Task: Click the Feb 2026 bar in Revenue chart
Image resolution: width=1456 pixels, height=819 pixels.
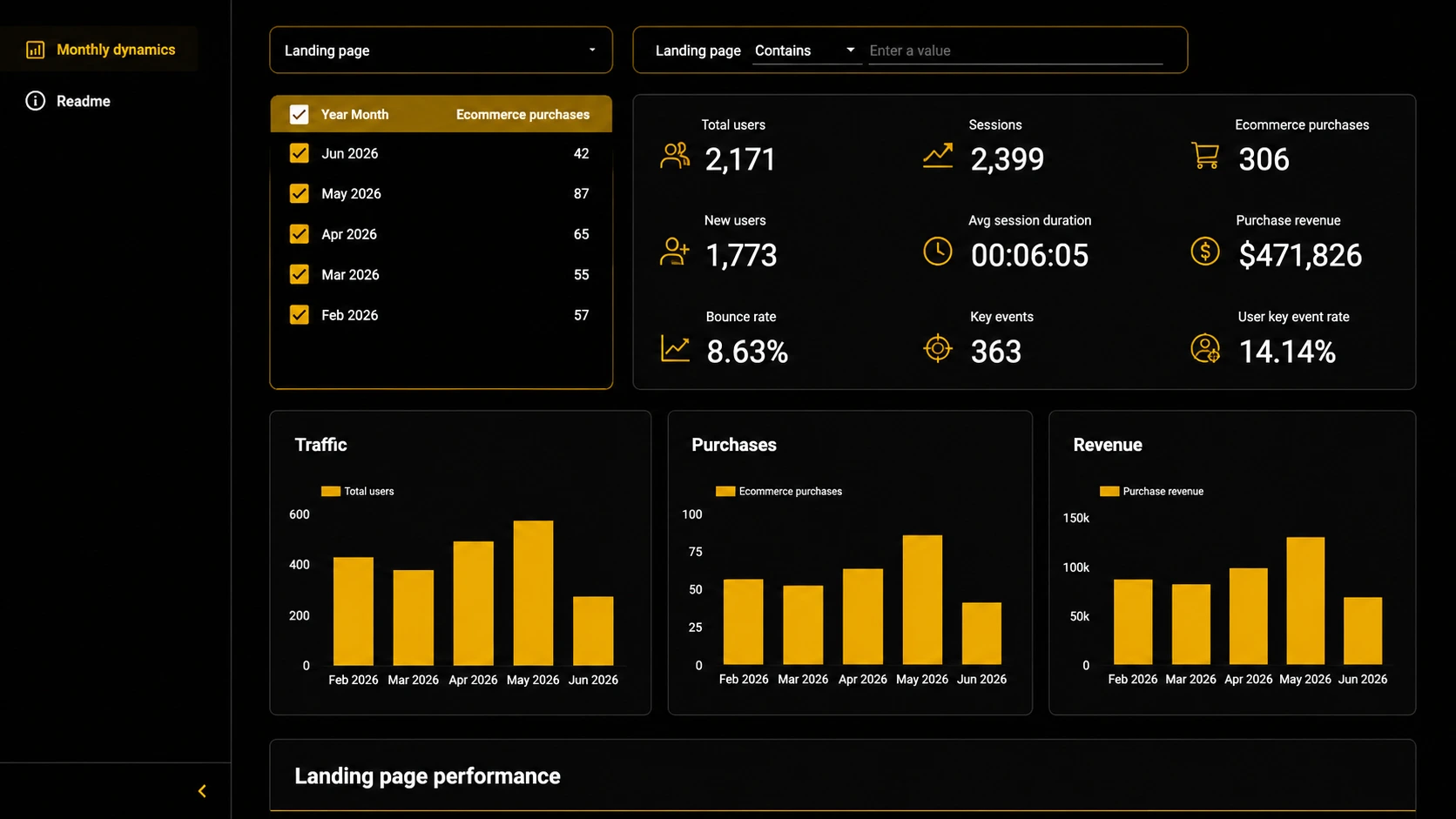Action: (x=1133, y=622)
